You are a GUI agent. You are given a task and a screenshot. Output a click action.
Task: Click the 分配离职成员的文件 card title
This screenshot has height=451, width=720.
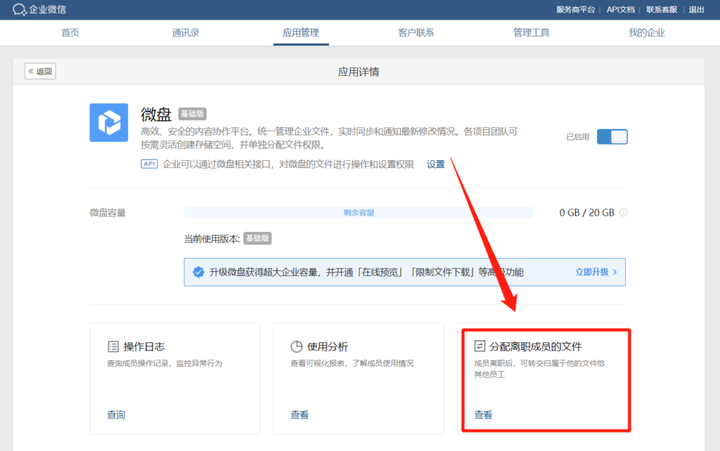[x=536, y=346]
